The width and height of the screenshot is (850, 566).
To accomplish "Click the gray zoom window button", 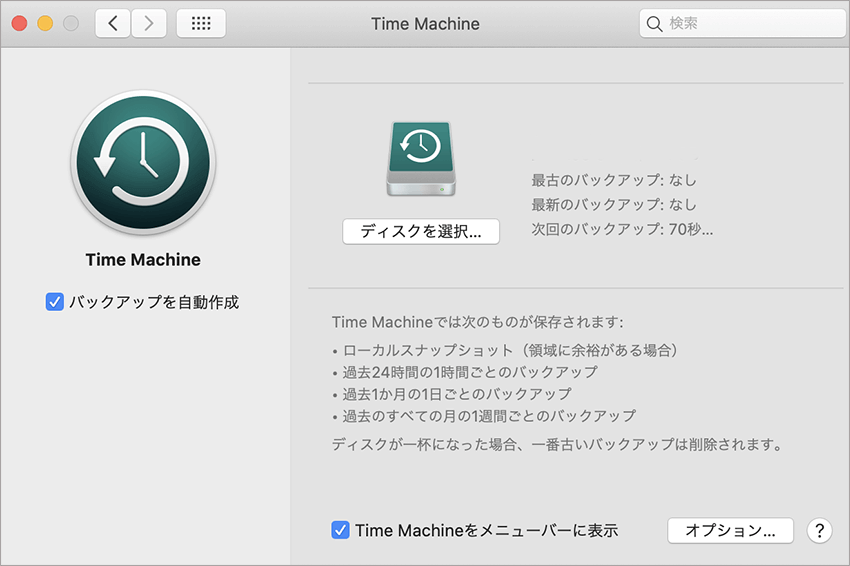I will click(70, 23).
